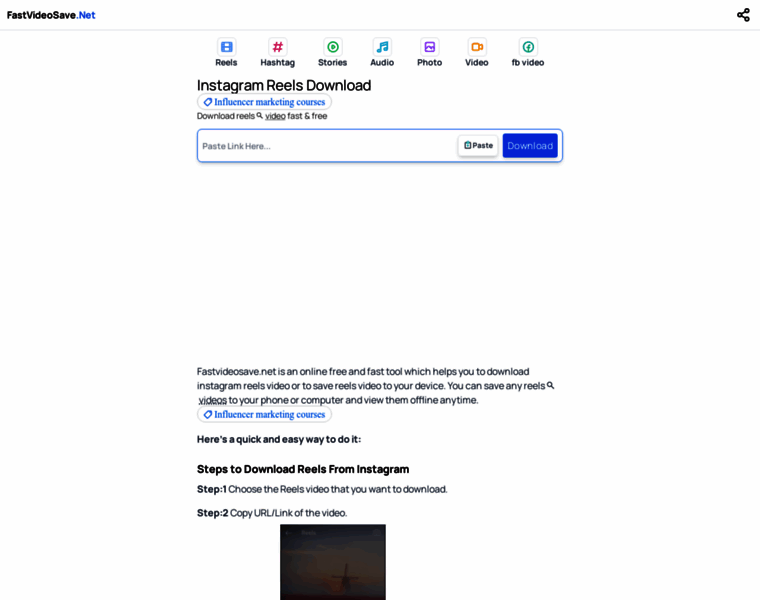
Task: Open the Hashtag tool icon
Action: coord(278,47)
